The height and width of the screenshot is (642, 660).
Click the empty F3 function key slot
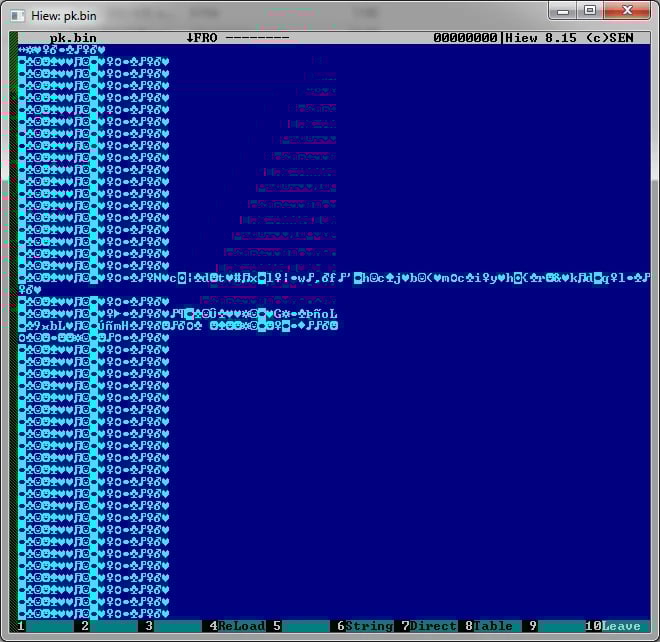click(x=178, y=626)
